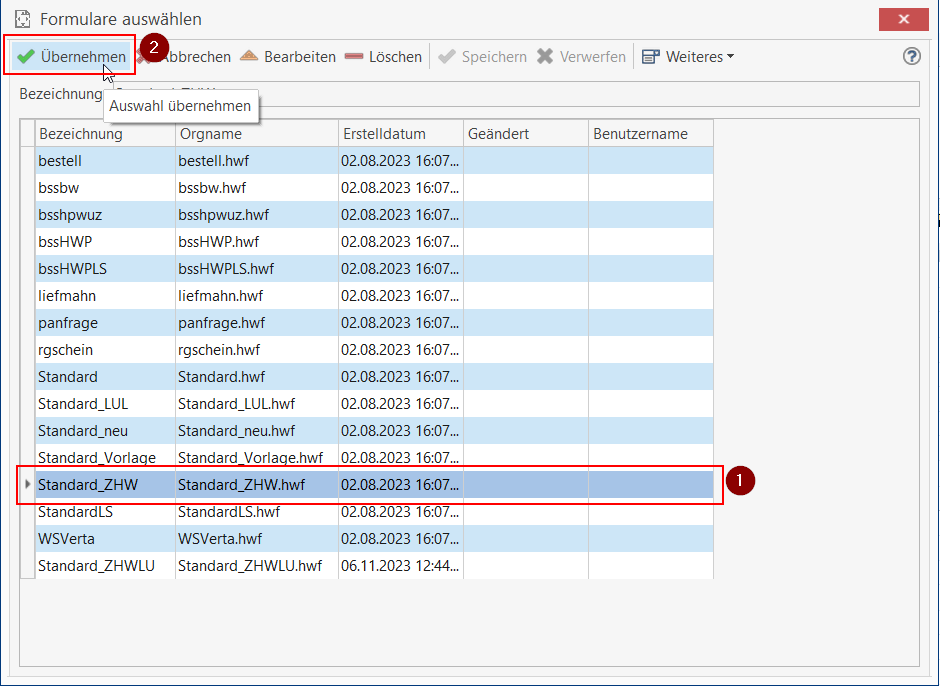Screen dimensions: 940x686
Task: Close the Formulare auswählen dialog
Action: point(903,19)
